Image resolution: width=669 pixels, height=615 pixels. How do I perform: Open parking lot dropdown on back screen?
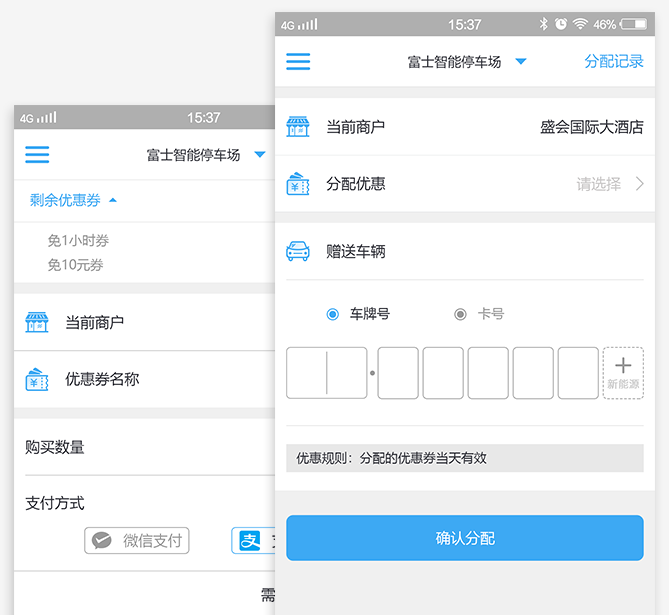click(x=260, y=155)
